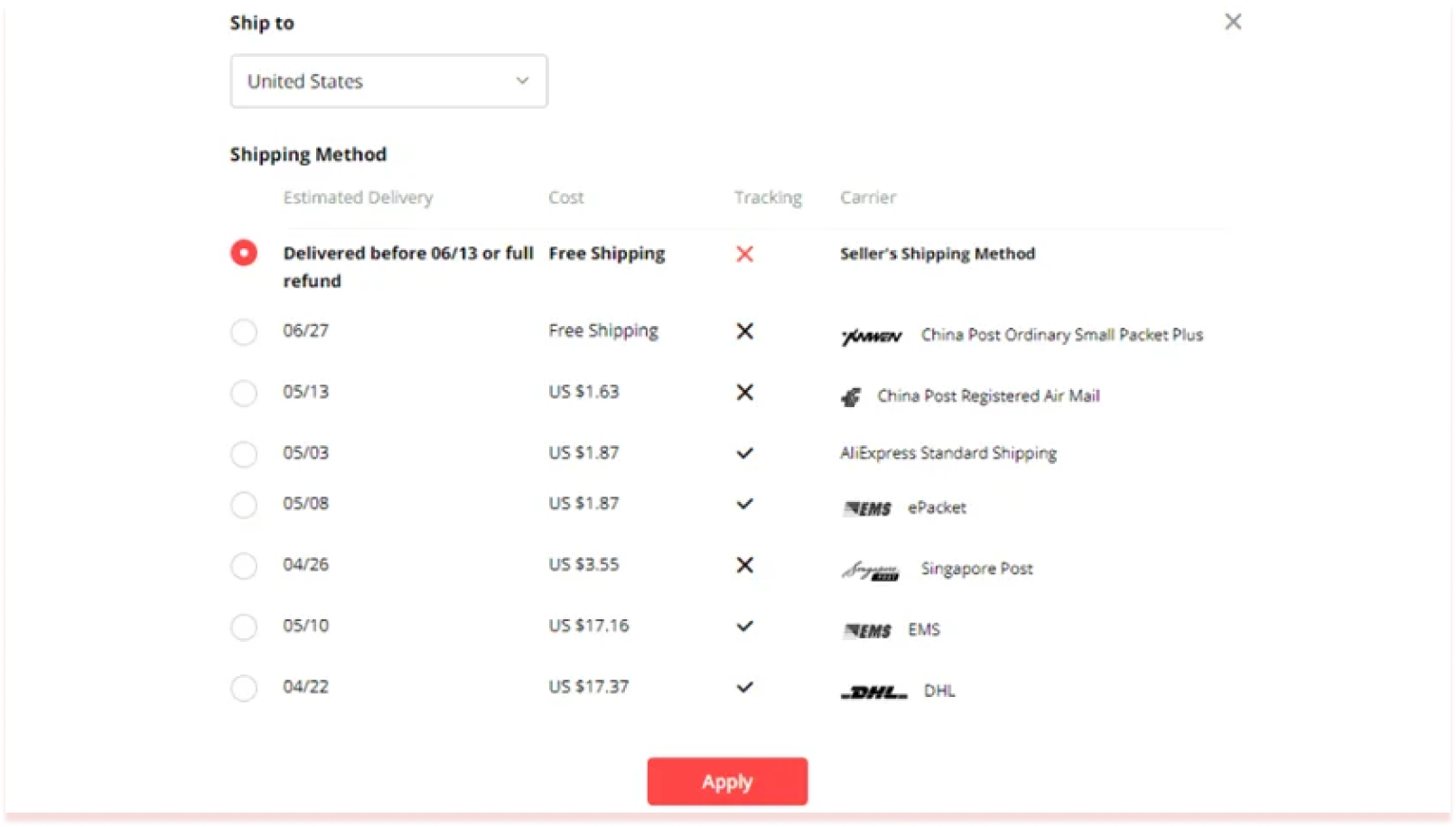The height and width of the screenshot is (827, 1456).
Task: Click the China Post Registered Air Mail pigeon logo
Action: (x=852, y=395)
